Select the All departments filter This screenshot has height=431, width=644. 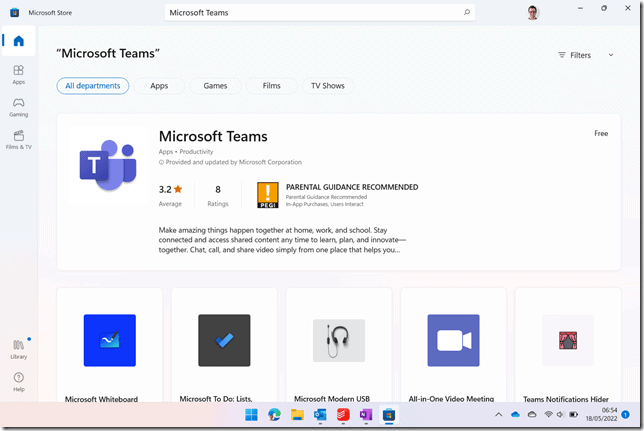(93, 86)
